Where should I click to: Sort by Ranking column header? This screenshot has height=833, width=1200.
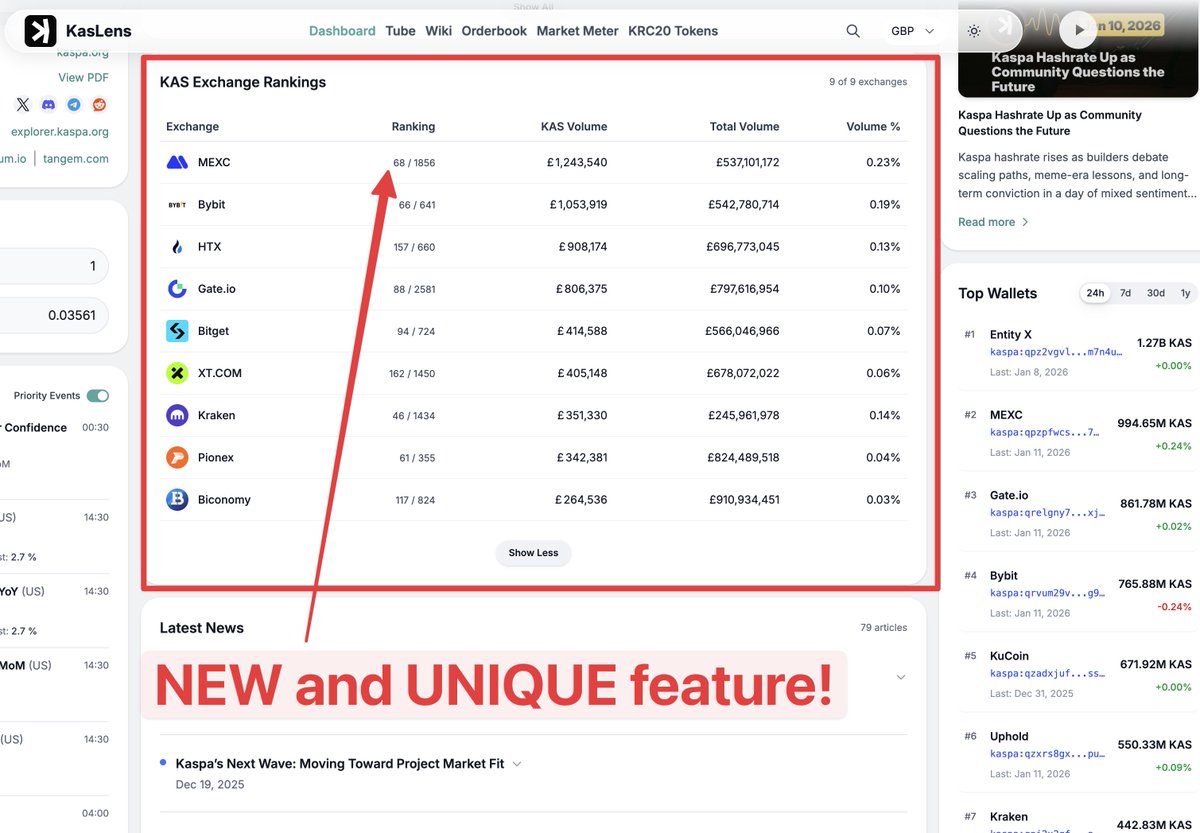pos(413,127)
